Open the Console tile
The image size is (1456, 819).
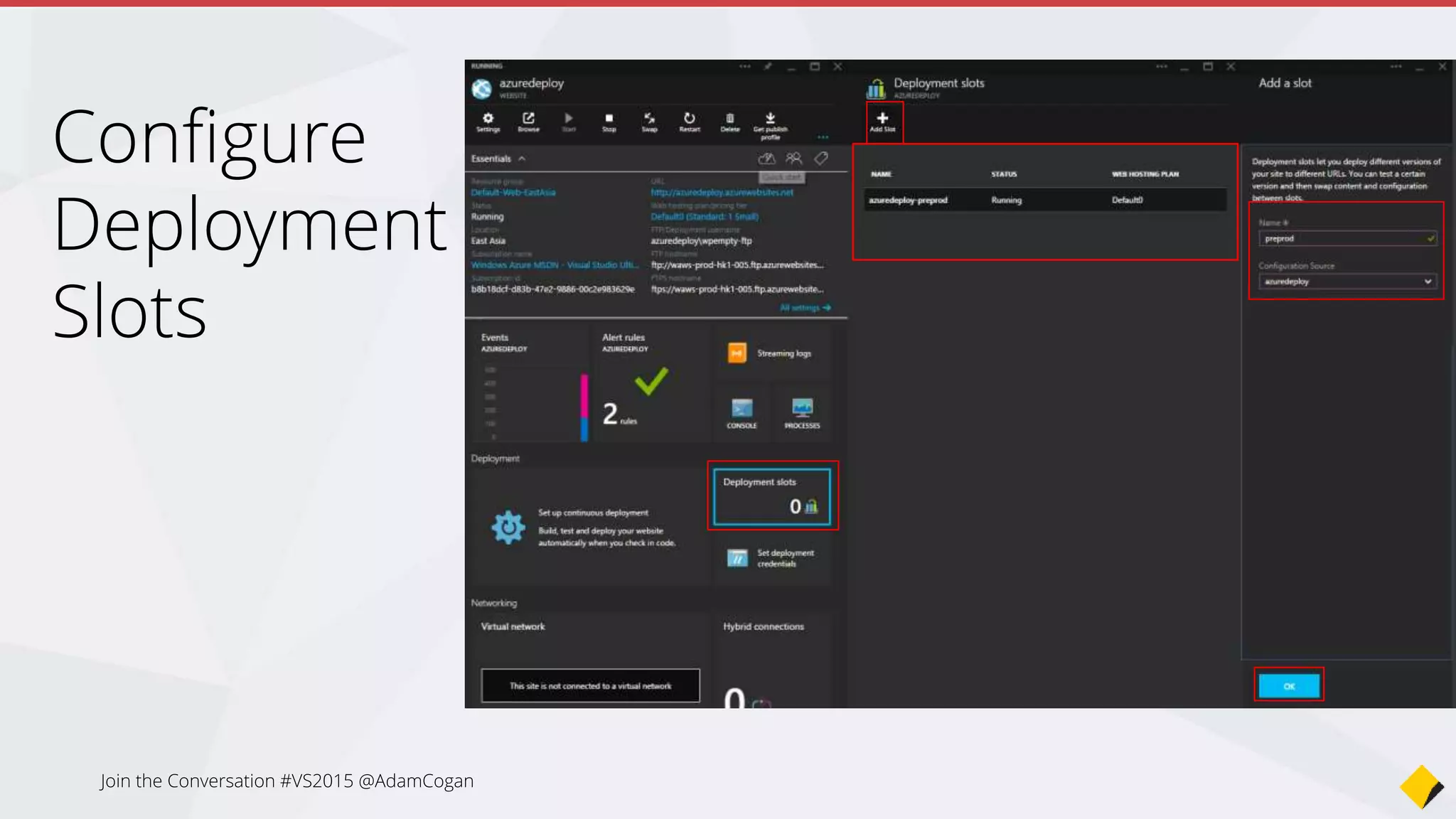click(x=742, y=413)
